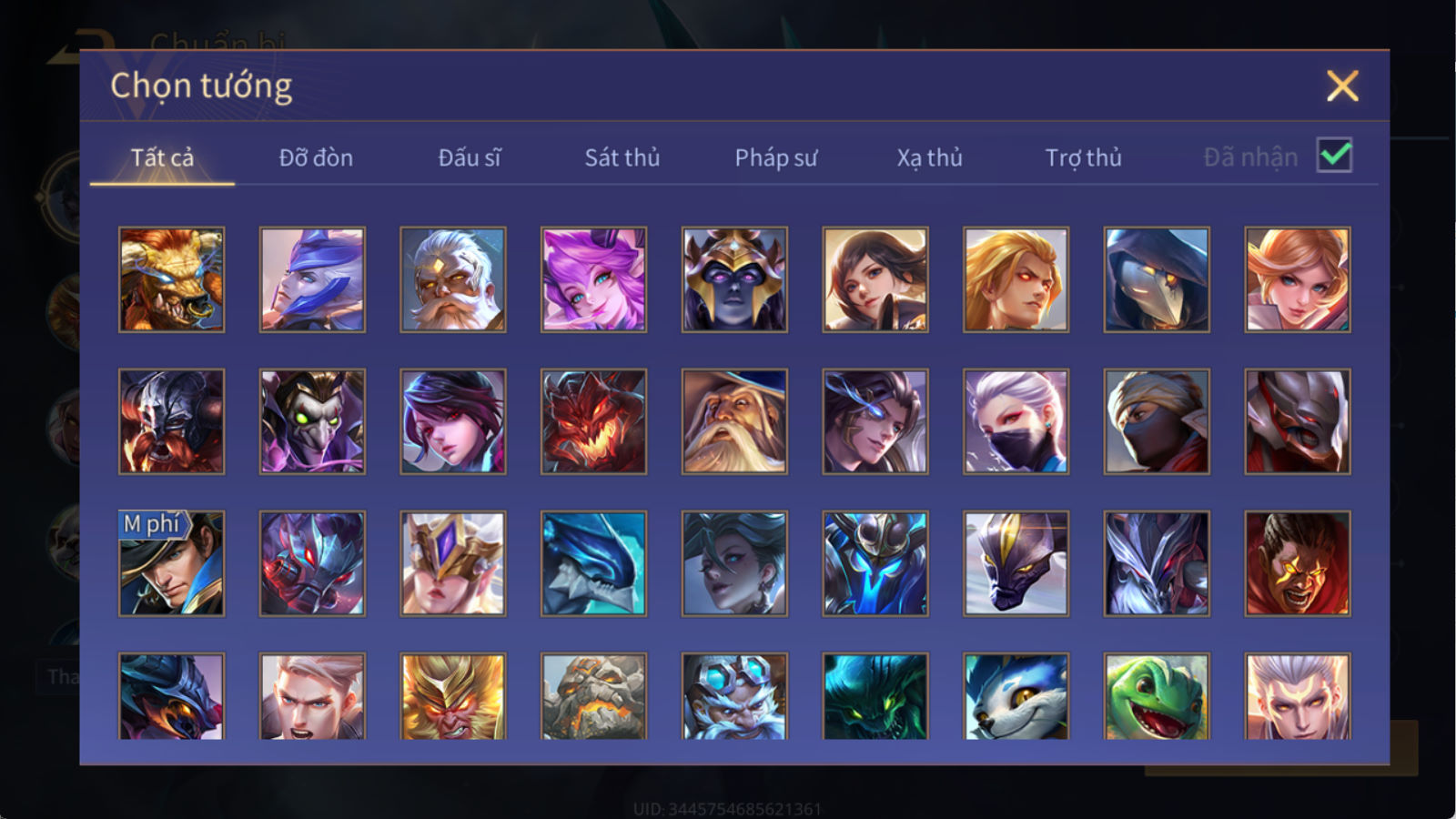Image resolution: width=1456 pixels, height=819 pixels.
Task: Choose the hooded plague-doctor mask hero
Action: pyautogui.click(x=1157, y=279)
